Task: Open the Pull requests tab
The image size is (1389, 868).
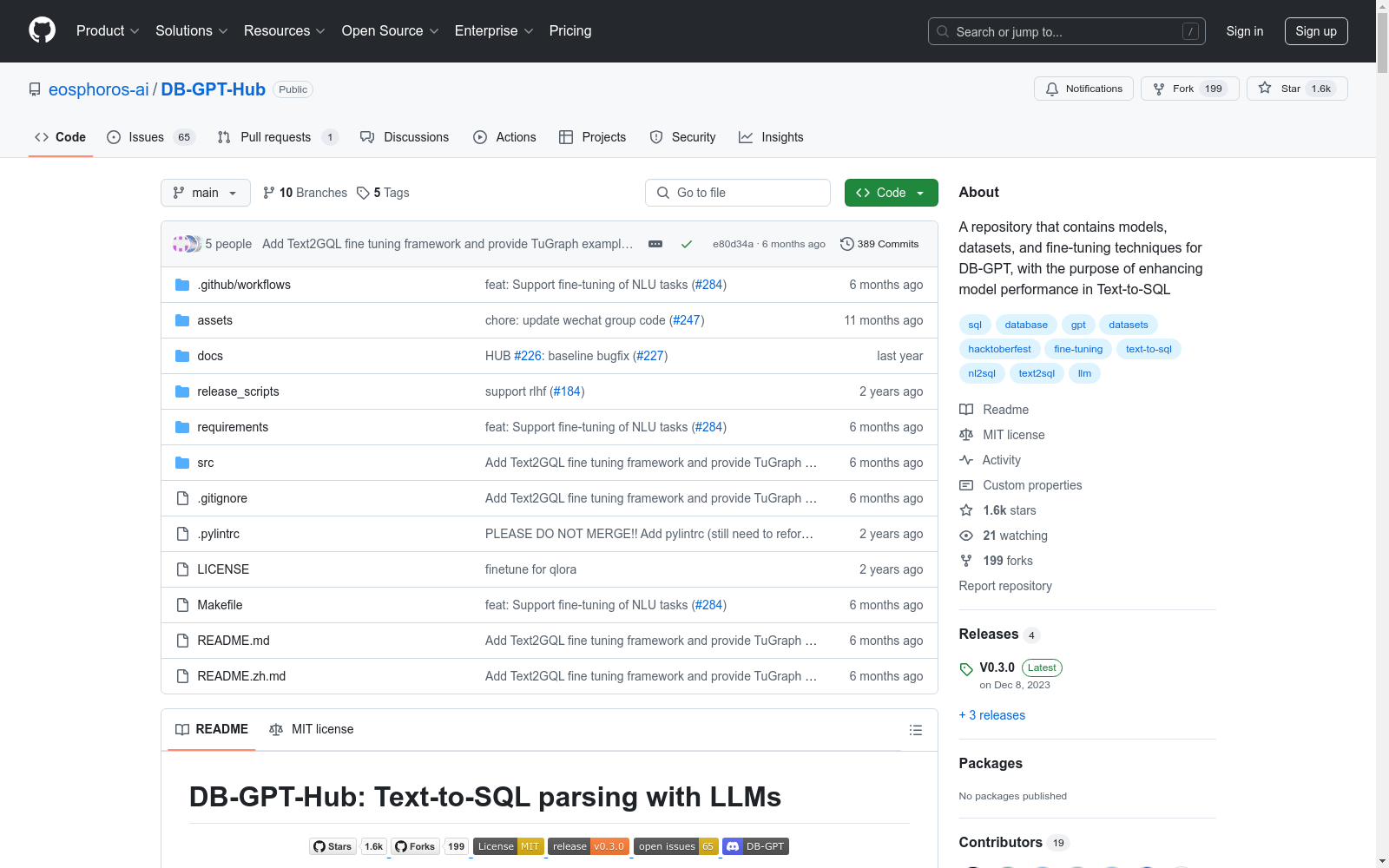Action: [277, 137]
